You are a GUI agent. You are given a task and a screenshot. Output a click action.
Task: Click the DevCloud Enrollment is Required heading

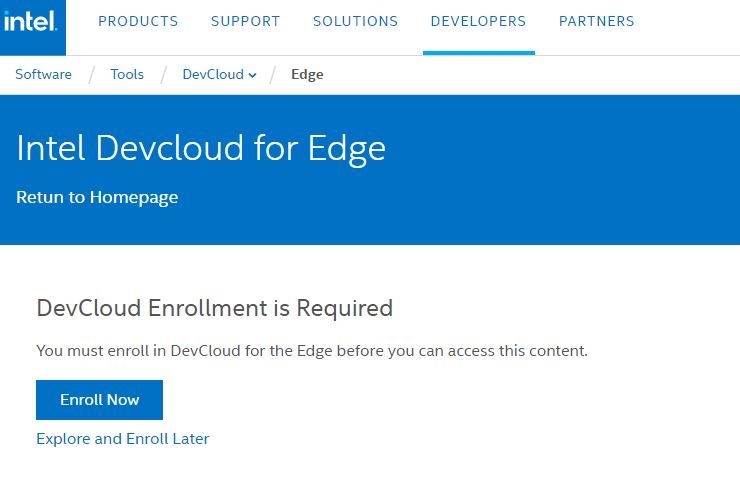pos(215,308)
